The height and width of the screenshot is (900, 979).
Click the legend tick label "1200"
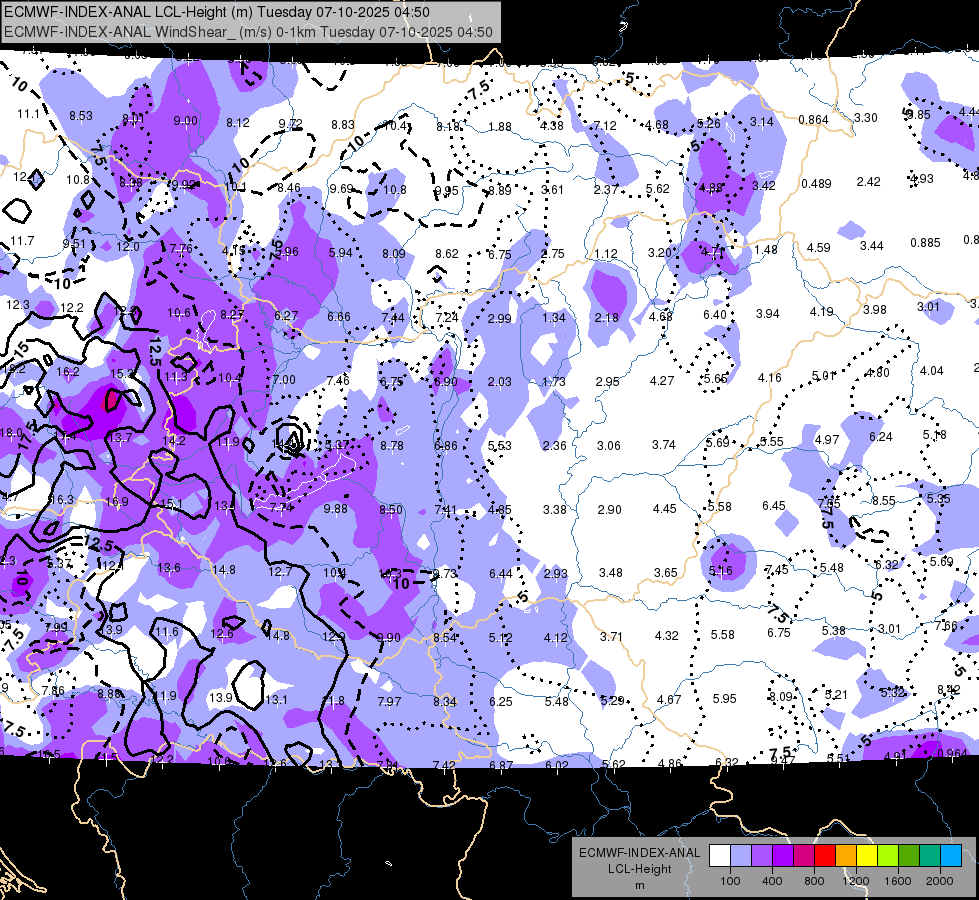[855, 881]
